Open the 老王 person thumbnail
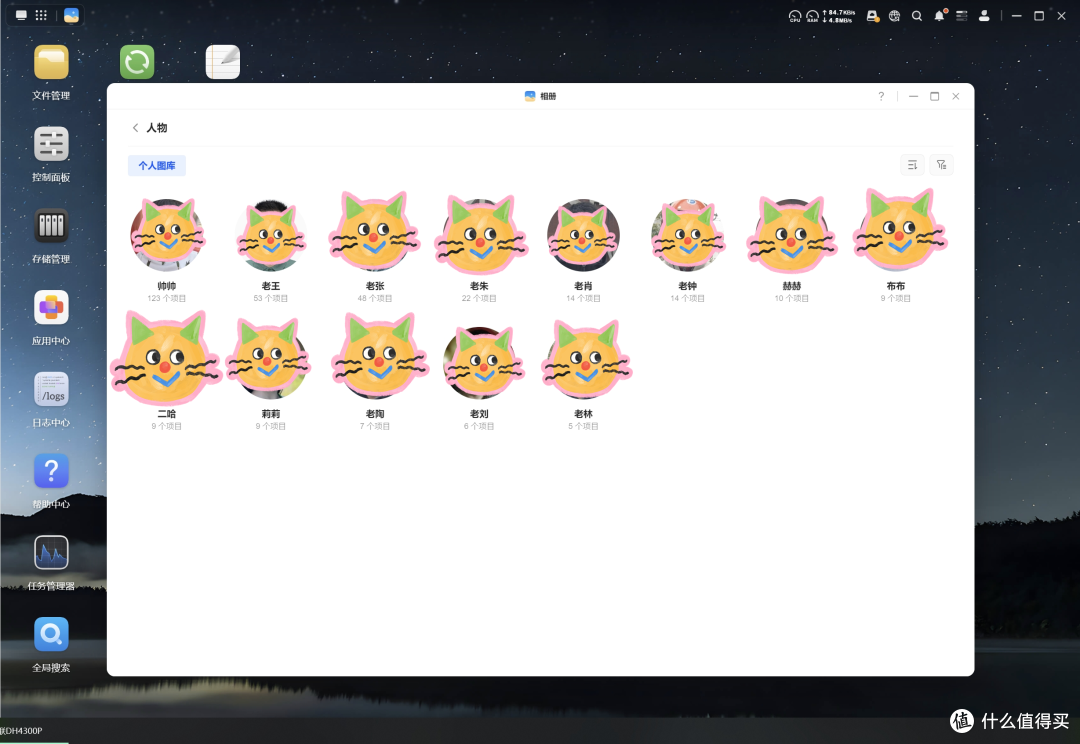 pos(271,234)
